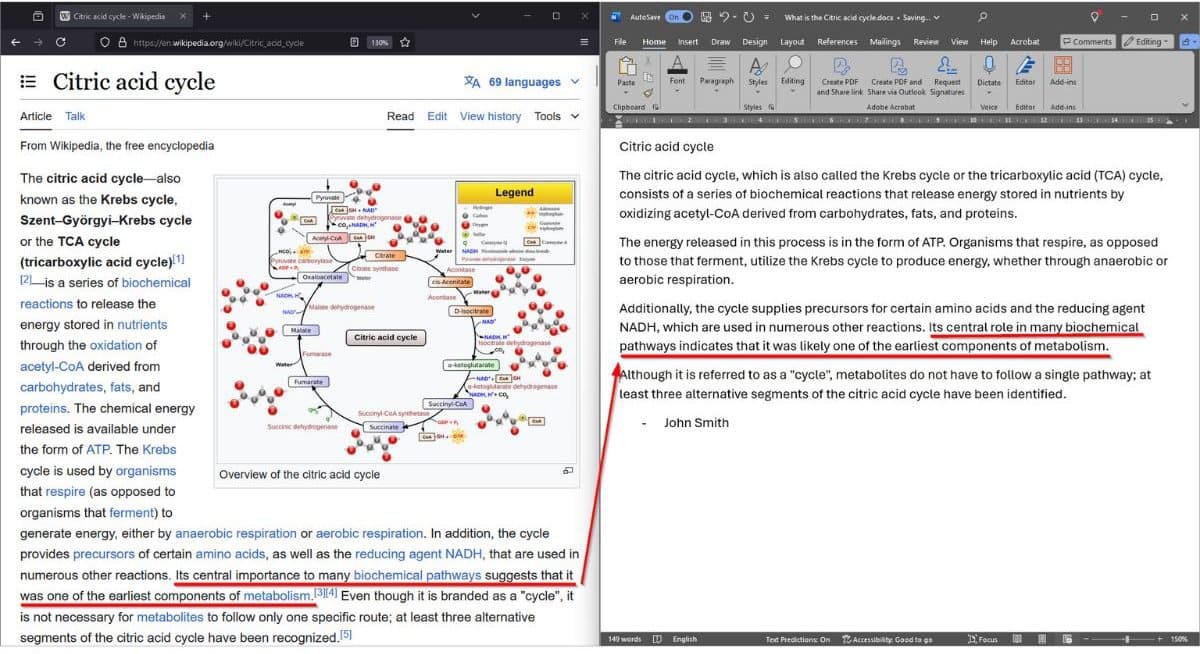Switch to the Insert ribbon tab

tap(688, 42)
